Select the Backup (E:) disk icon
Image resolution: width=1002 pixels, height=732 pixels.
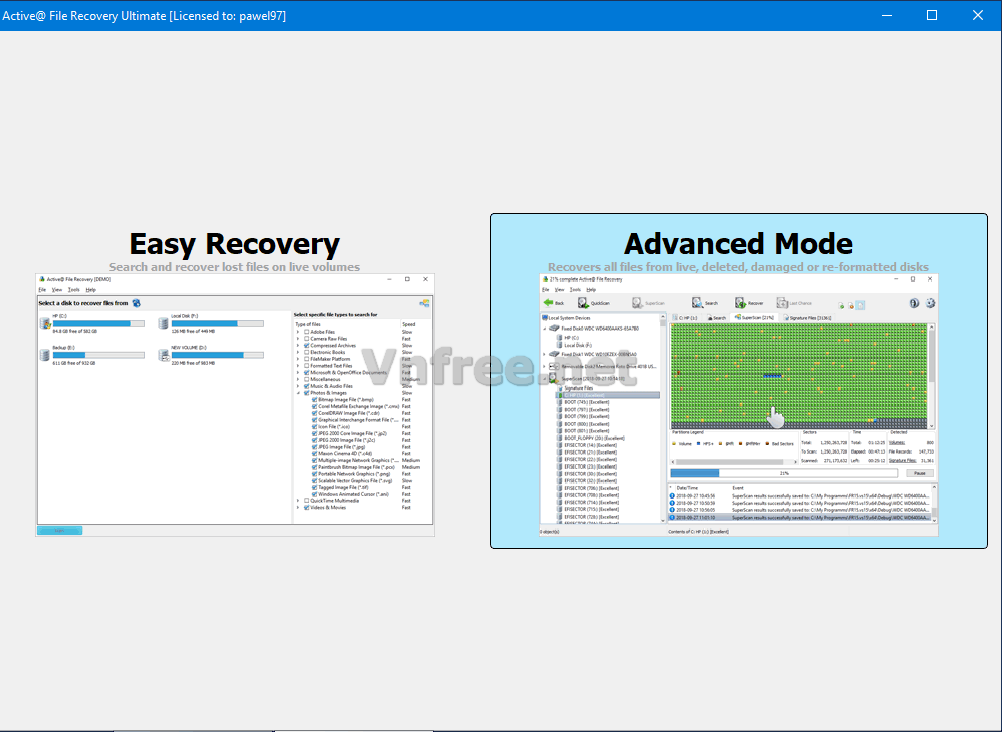click(x=45, y=355)
